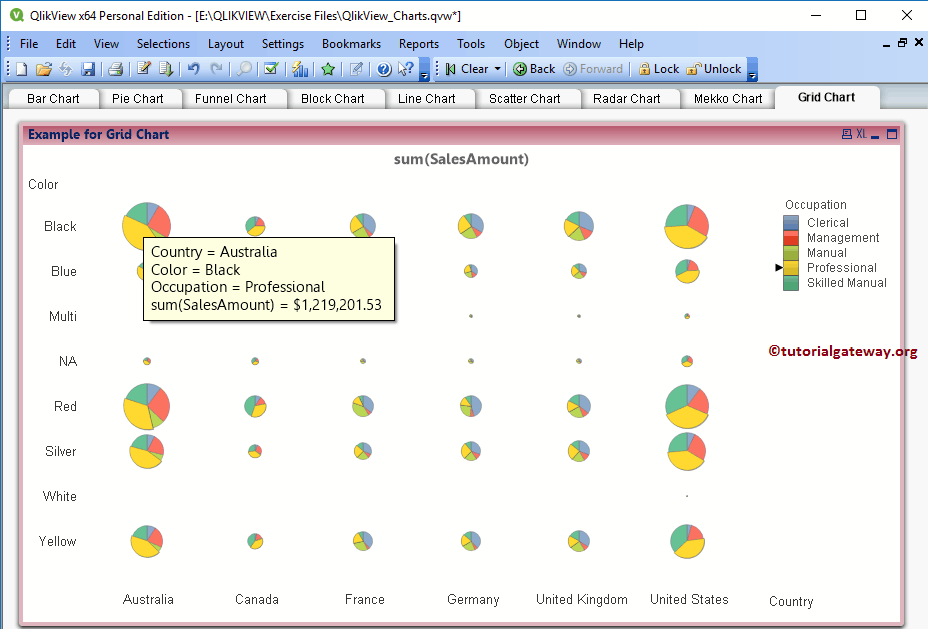The width and height of the screenshot is (928, 629).
Task: Select Professional swatch in the Occupation legend
Action: click(788, 267)
